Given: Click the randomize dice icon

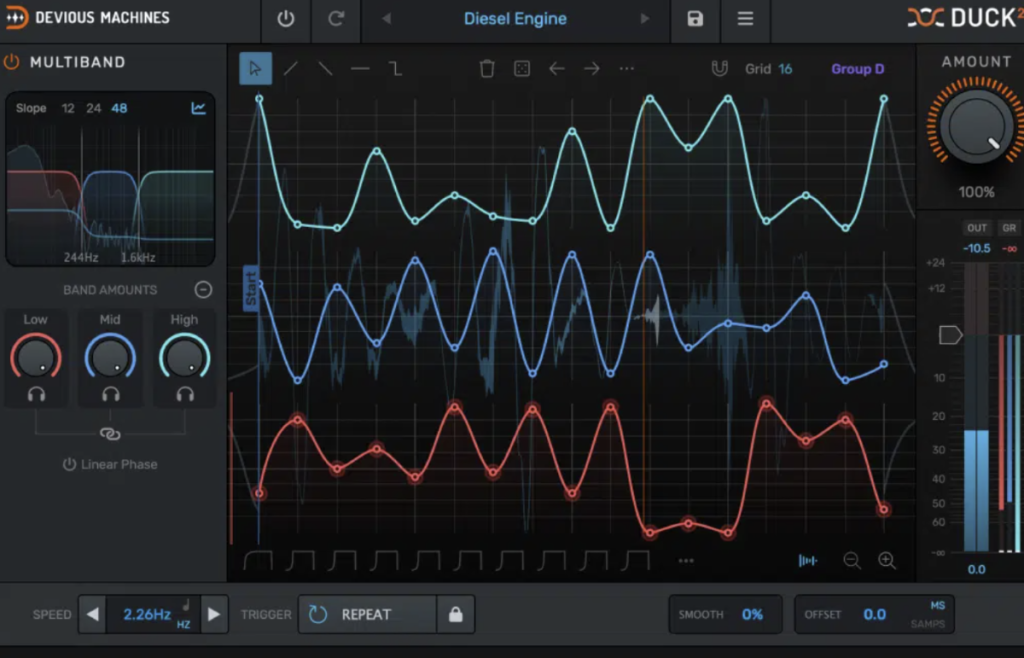Looking at the screenshot, I should tap(522, 69).
